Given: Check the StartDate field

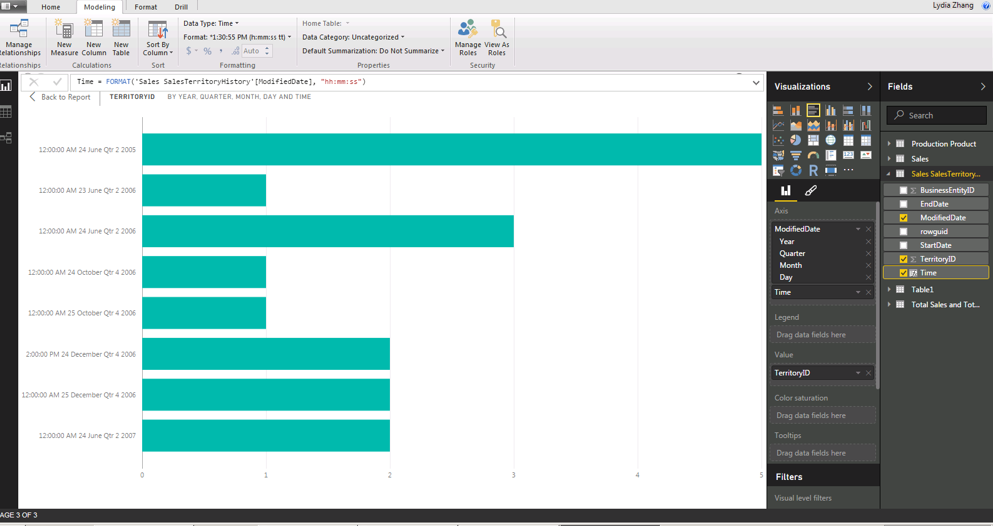Looking at the screenshot, I should 903,246.
